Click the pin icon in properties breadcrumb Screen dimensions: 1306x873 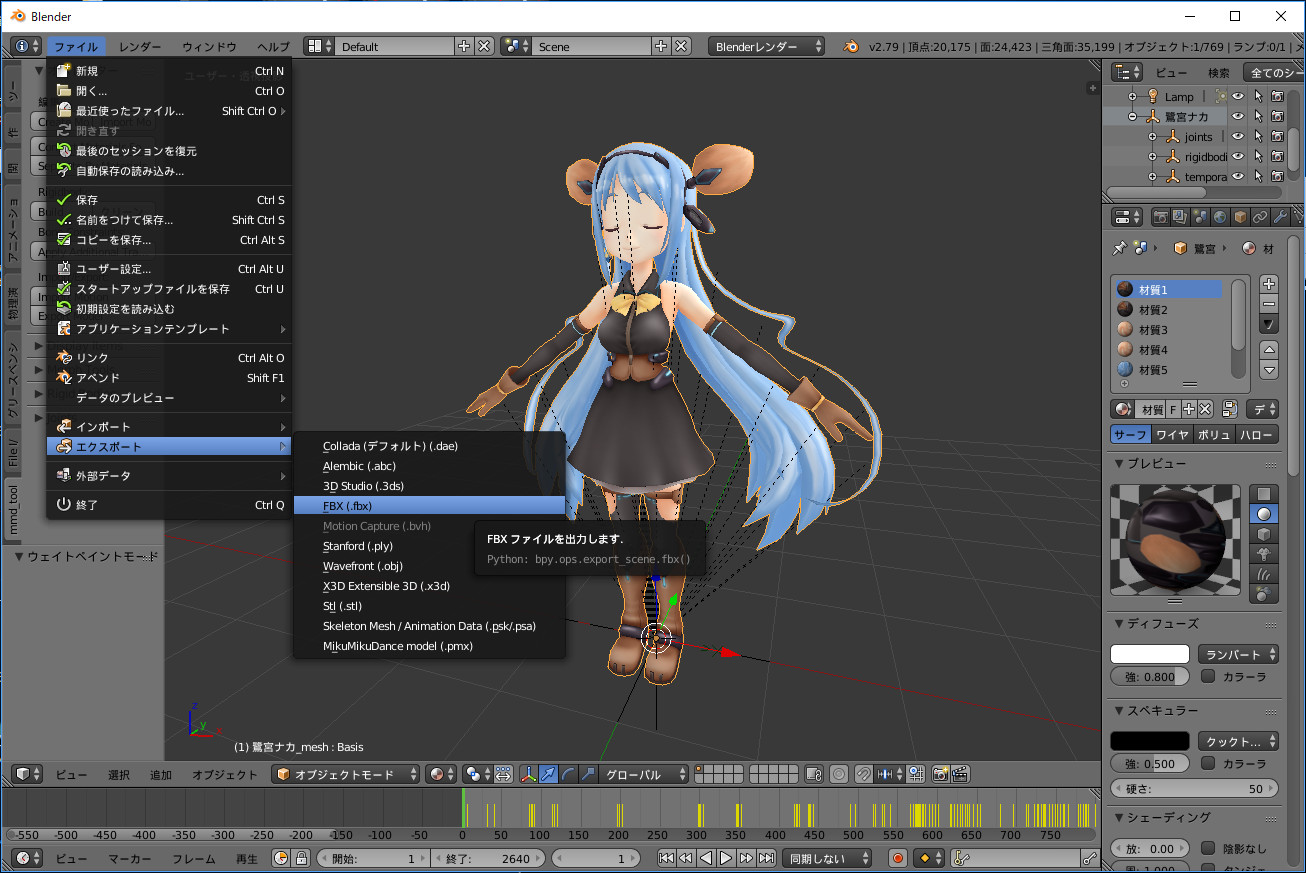1119,248
